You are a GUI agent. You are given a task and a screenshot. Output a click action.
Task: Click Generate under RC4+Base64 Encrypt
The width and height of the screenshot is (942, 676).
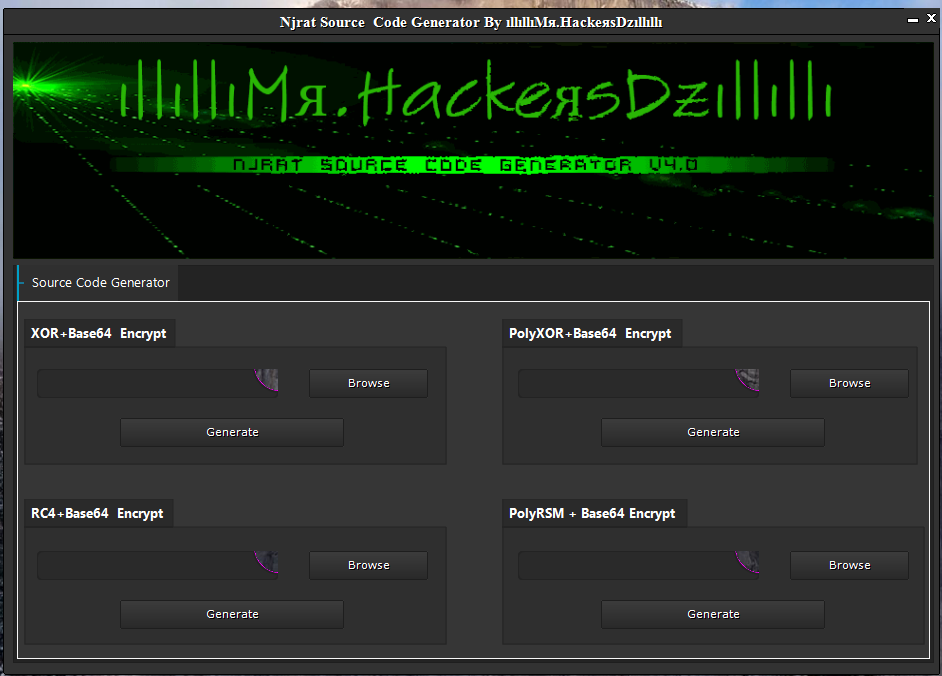(232, 614)
